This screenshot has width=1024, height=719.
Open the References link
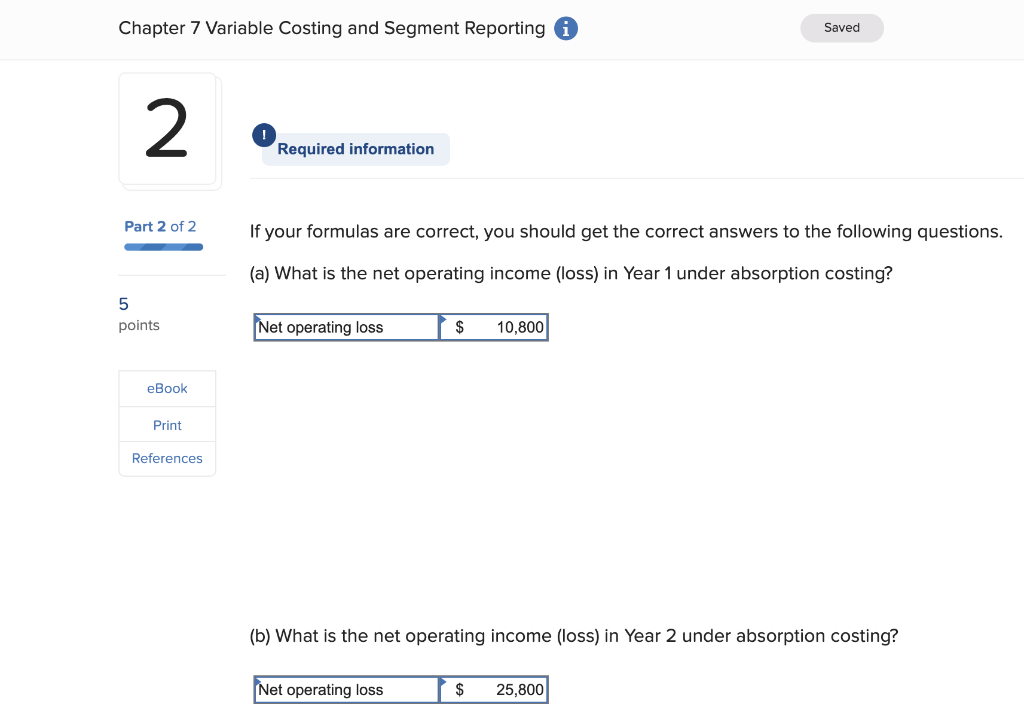click(x=167, y=458)
